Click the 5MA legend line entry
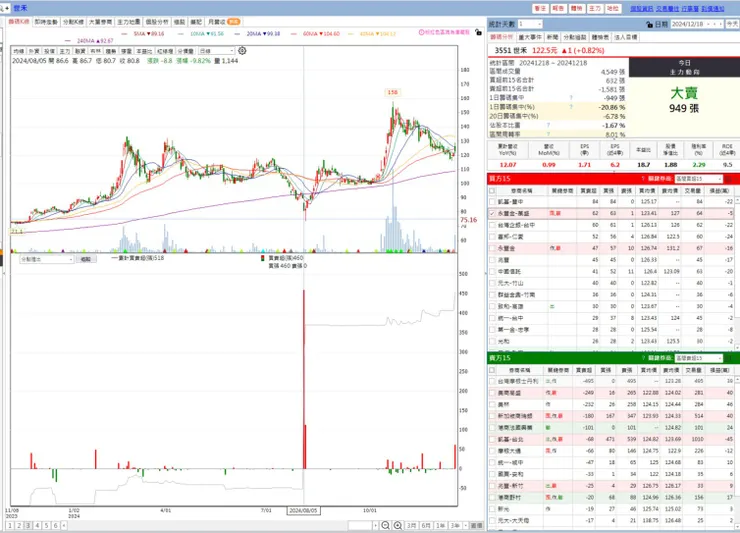 [x=143, y=34]
